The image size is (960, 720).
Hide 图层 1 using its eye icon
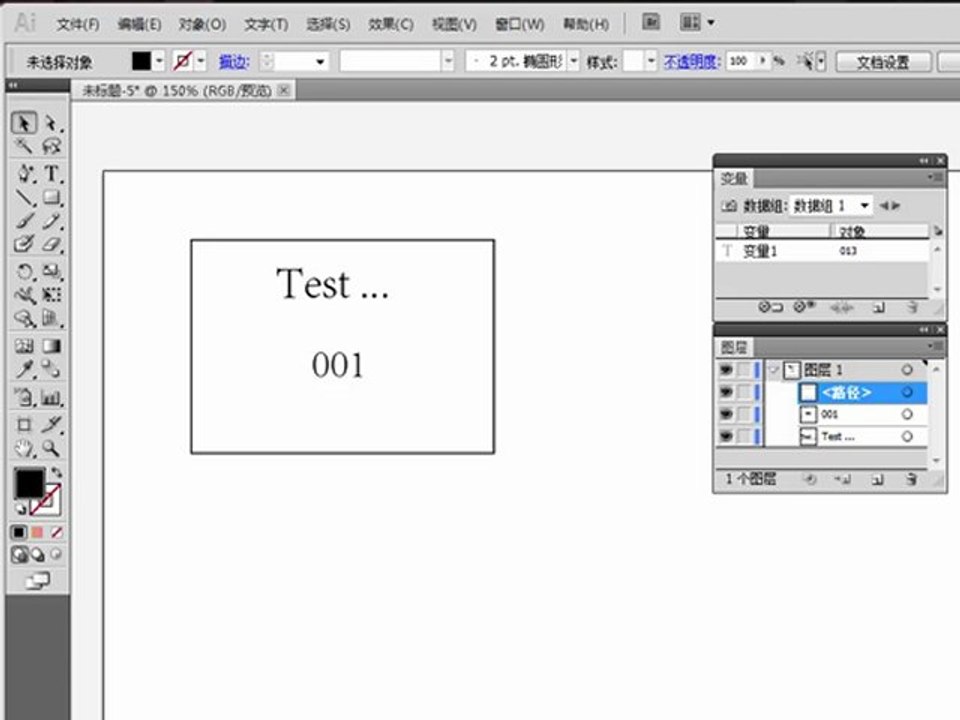(x=726, y=370)
